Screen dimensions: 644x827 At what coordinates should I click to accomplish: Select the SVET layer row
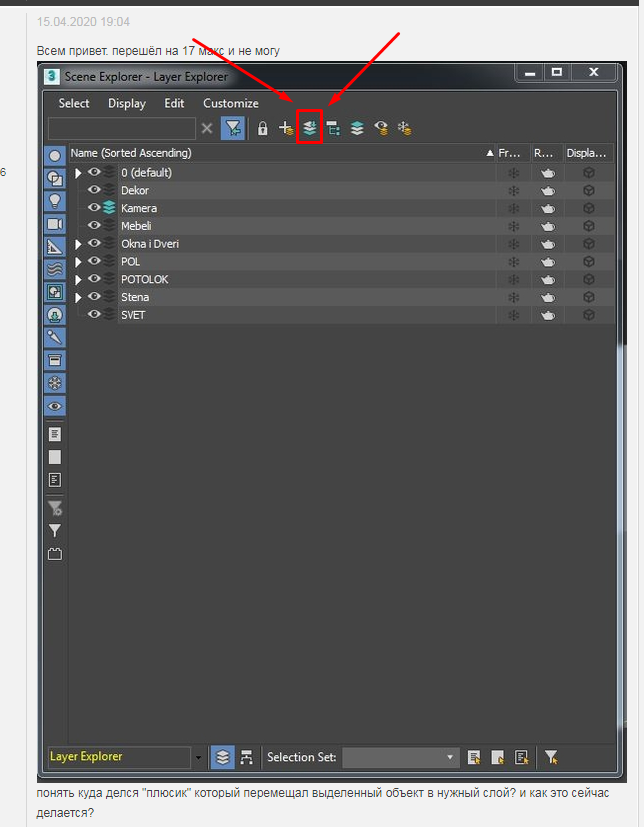click(342, 315)
